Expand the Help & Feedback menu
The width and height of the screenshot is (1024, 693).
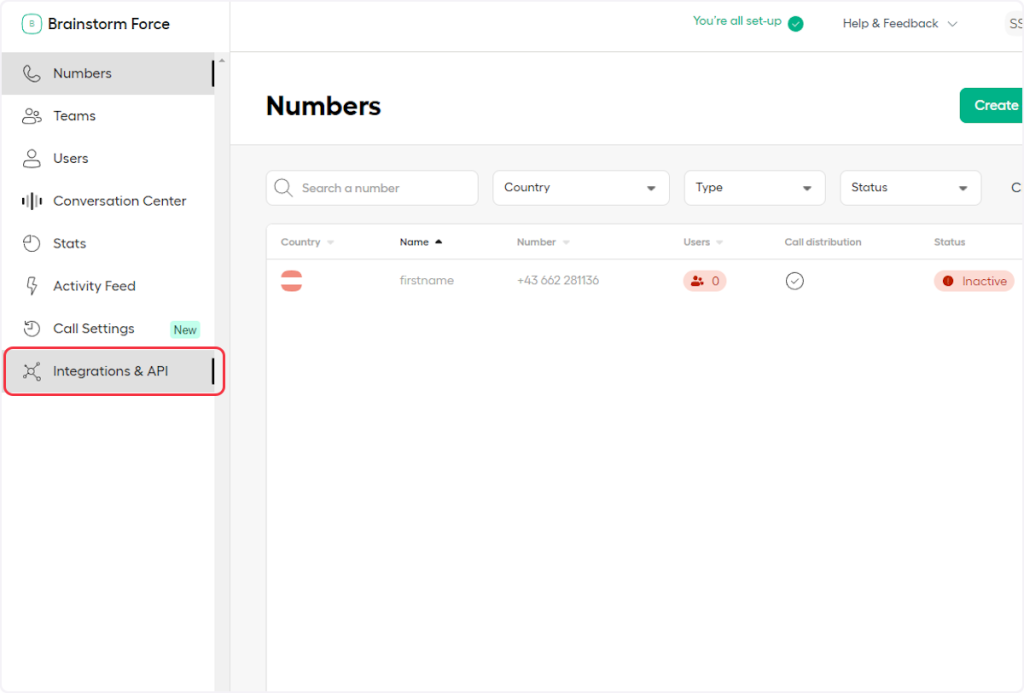pos(899,23)
